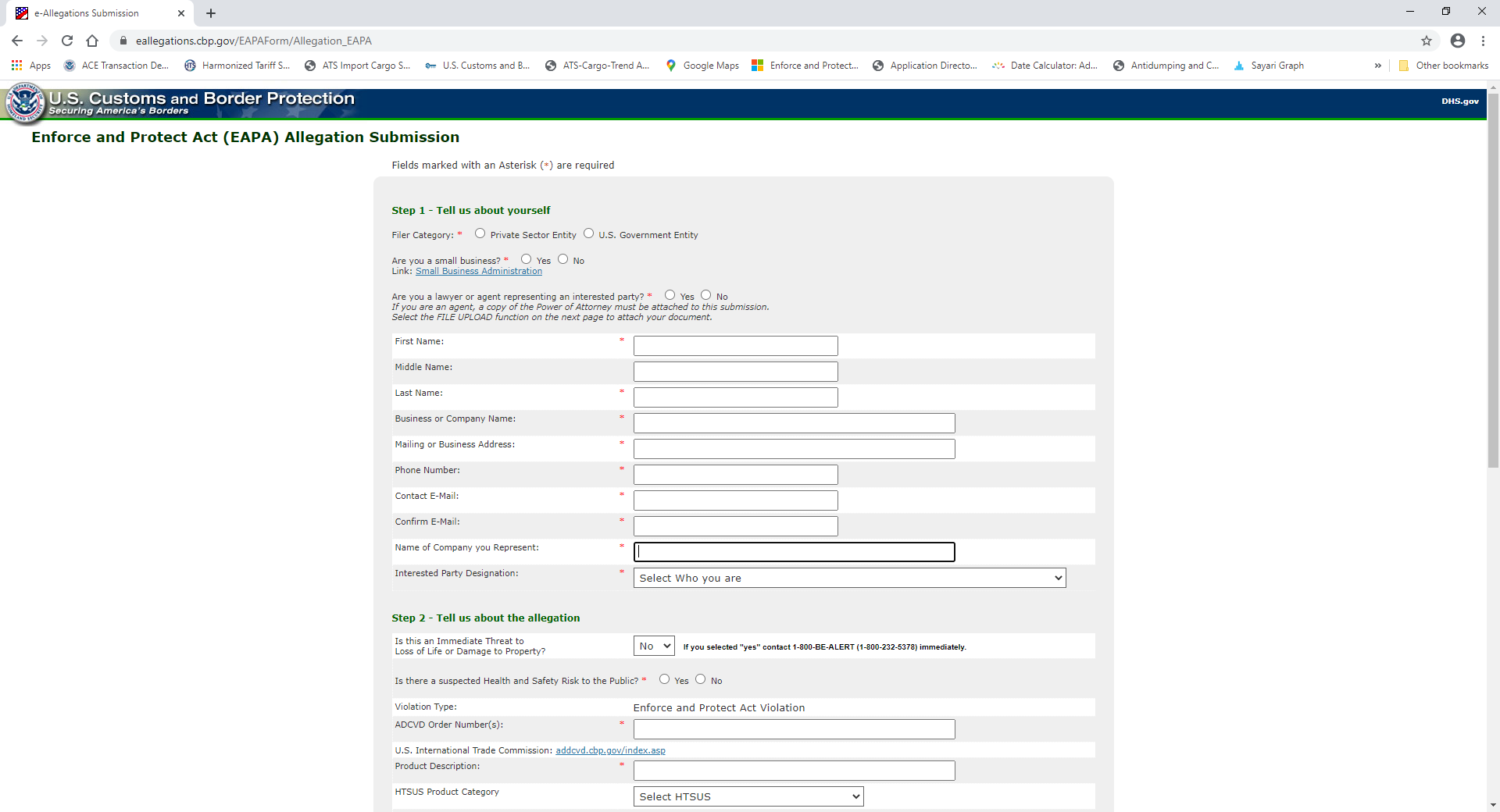Switch to the e-Allegations Submission tab

pyautogui.click(x=94, y=13)
